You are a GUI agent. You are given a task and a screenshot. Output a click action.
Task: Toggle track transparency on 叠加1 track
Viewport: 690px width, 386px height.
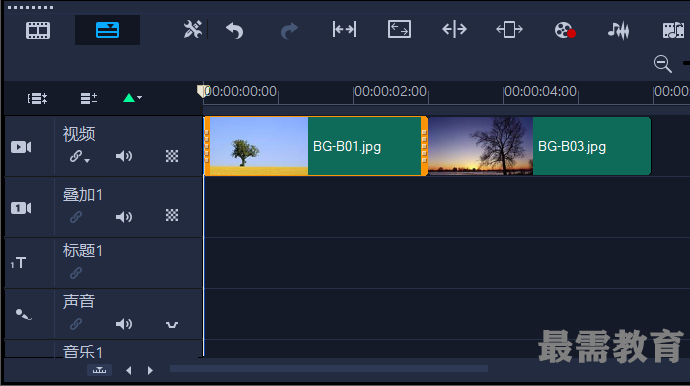172,215
